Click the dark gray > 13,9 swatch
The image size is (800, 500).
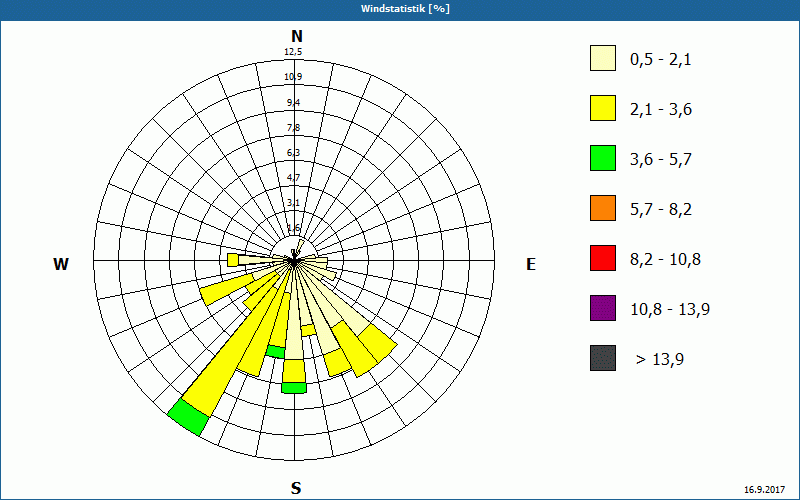click(x=603, y=358)
